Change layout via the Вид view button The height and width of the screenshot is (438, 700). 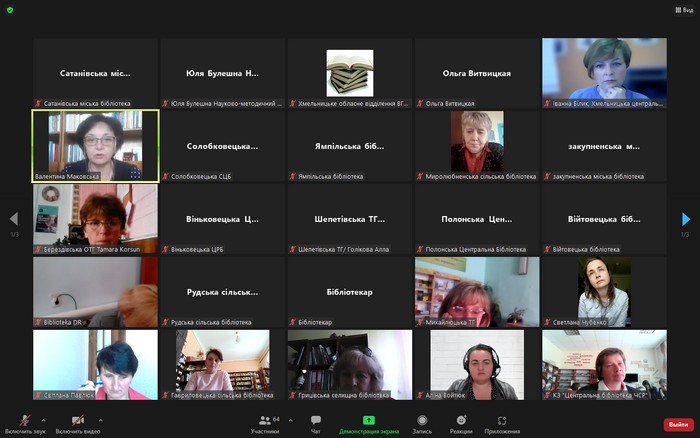pos(684,10)
